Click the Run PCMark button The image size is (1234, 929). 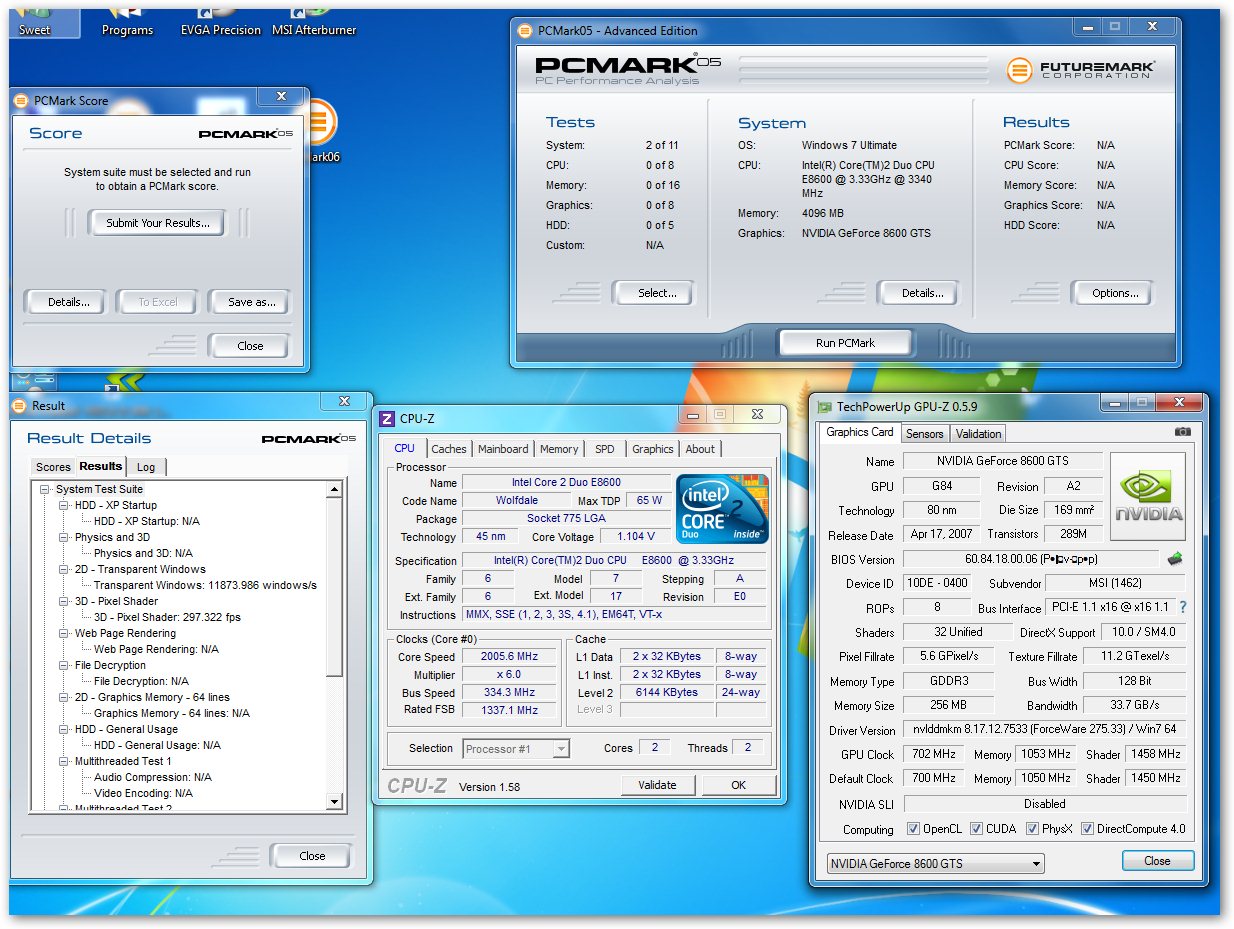point(845,343)
